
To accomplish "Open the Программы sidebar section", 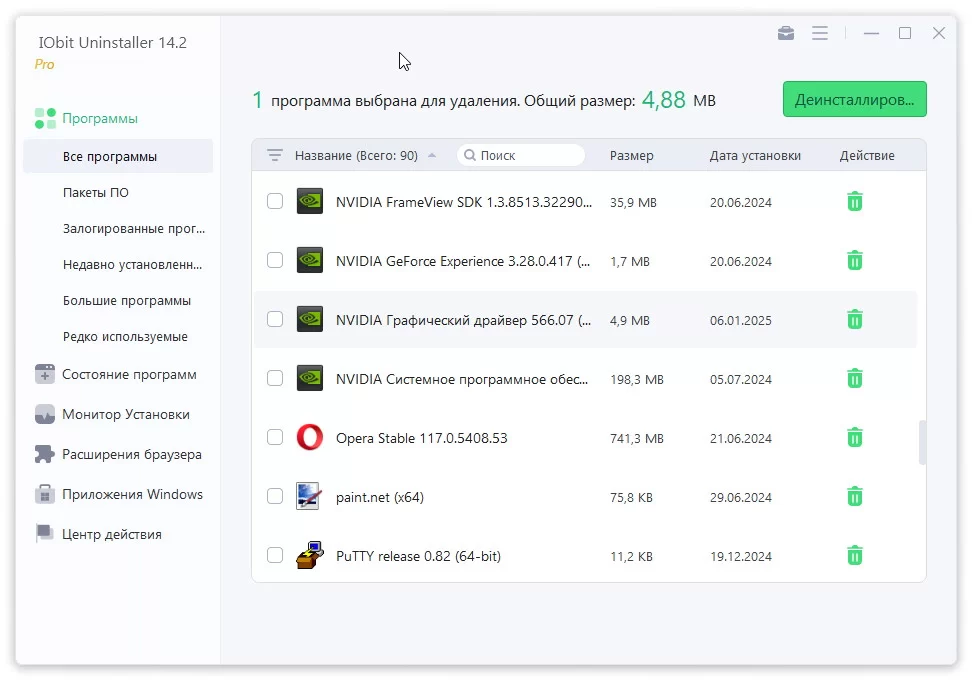I will [x=100, y=118].
